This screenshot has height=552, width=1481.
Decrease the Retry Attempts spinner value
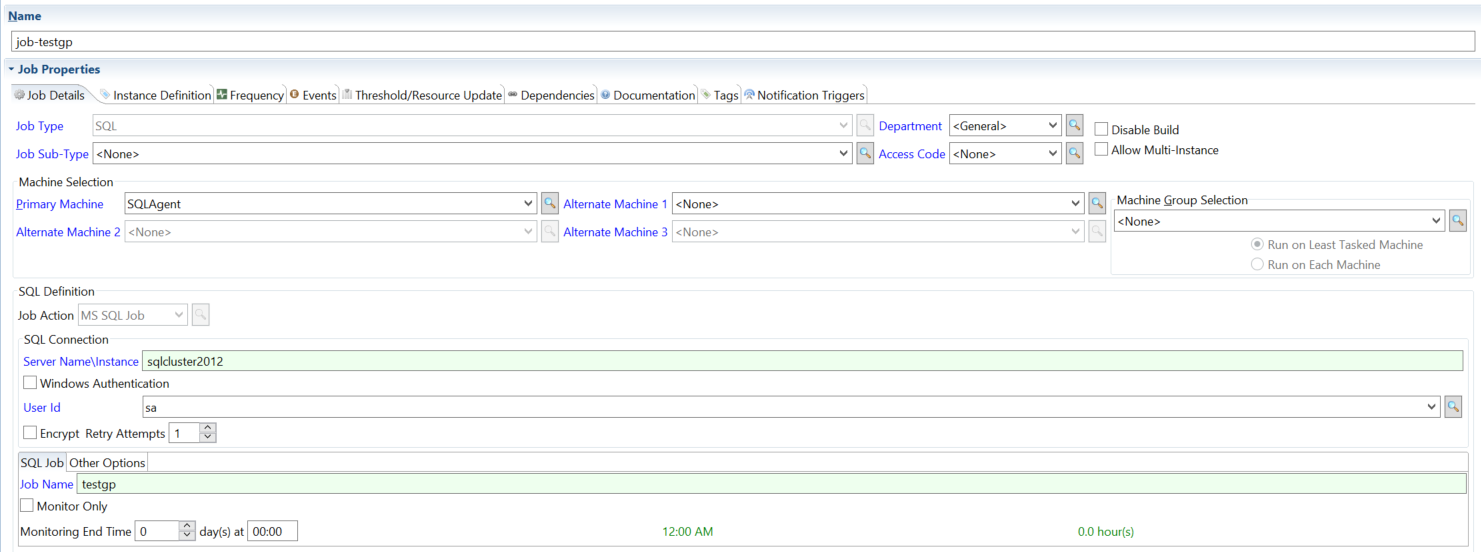tap(208, 438)
